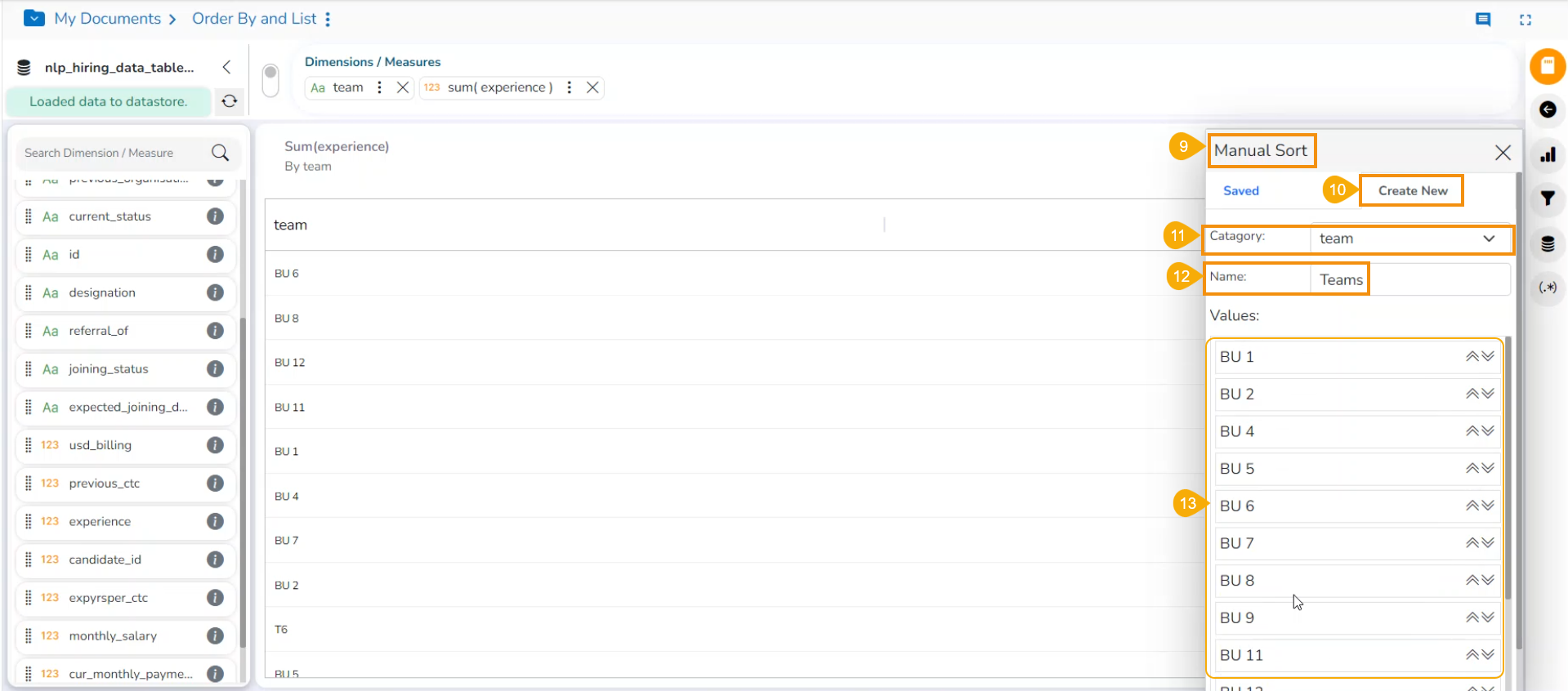Open the datastore stack icon in right sidebar
The image size is (1568, 691).
click(1548, 243)
